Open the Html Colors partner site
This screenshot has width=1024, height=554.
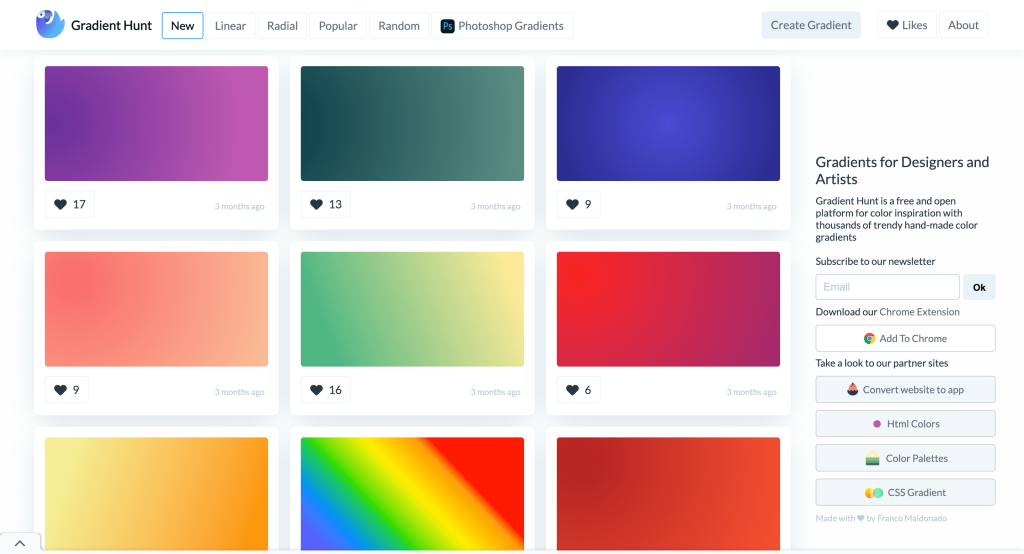point(905,423)
